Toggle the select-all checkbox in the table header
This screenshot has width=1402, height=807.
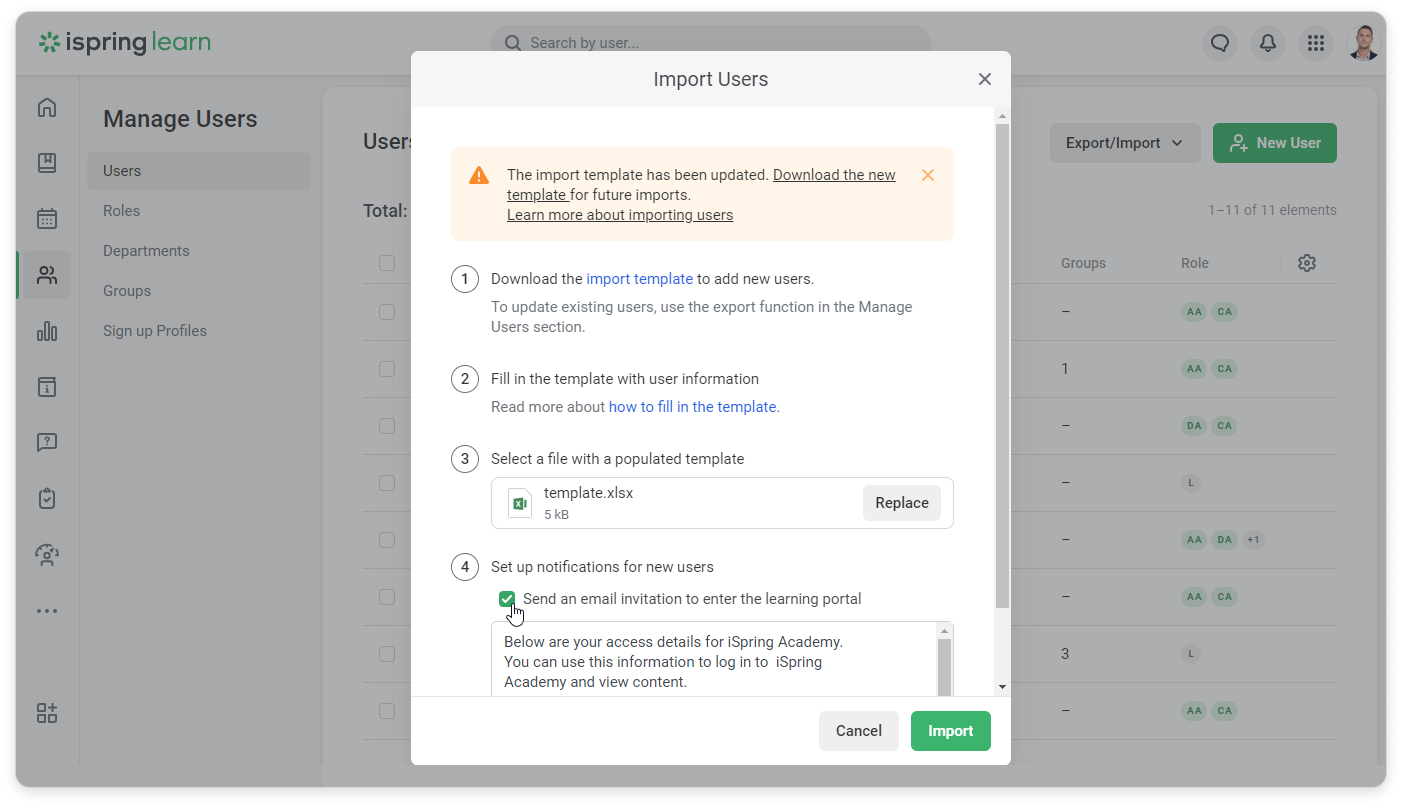(x=387, y=263)
